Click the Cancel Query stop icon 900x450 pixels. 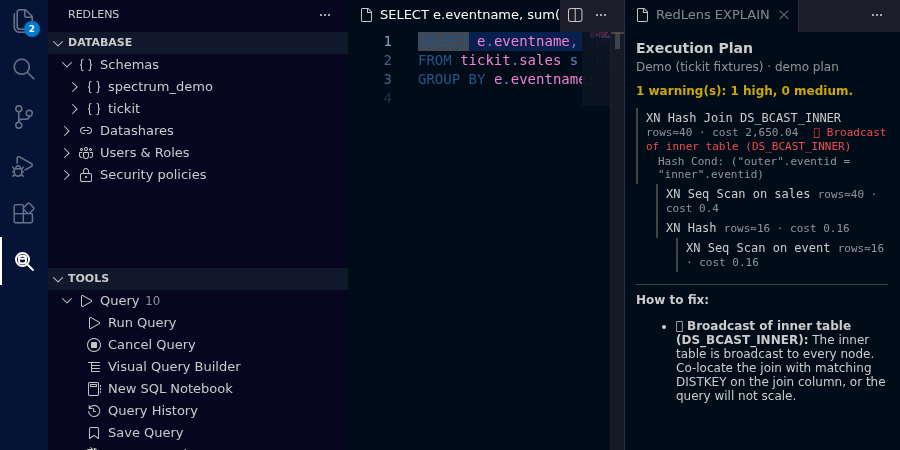click(x=94, y=345)
